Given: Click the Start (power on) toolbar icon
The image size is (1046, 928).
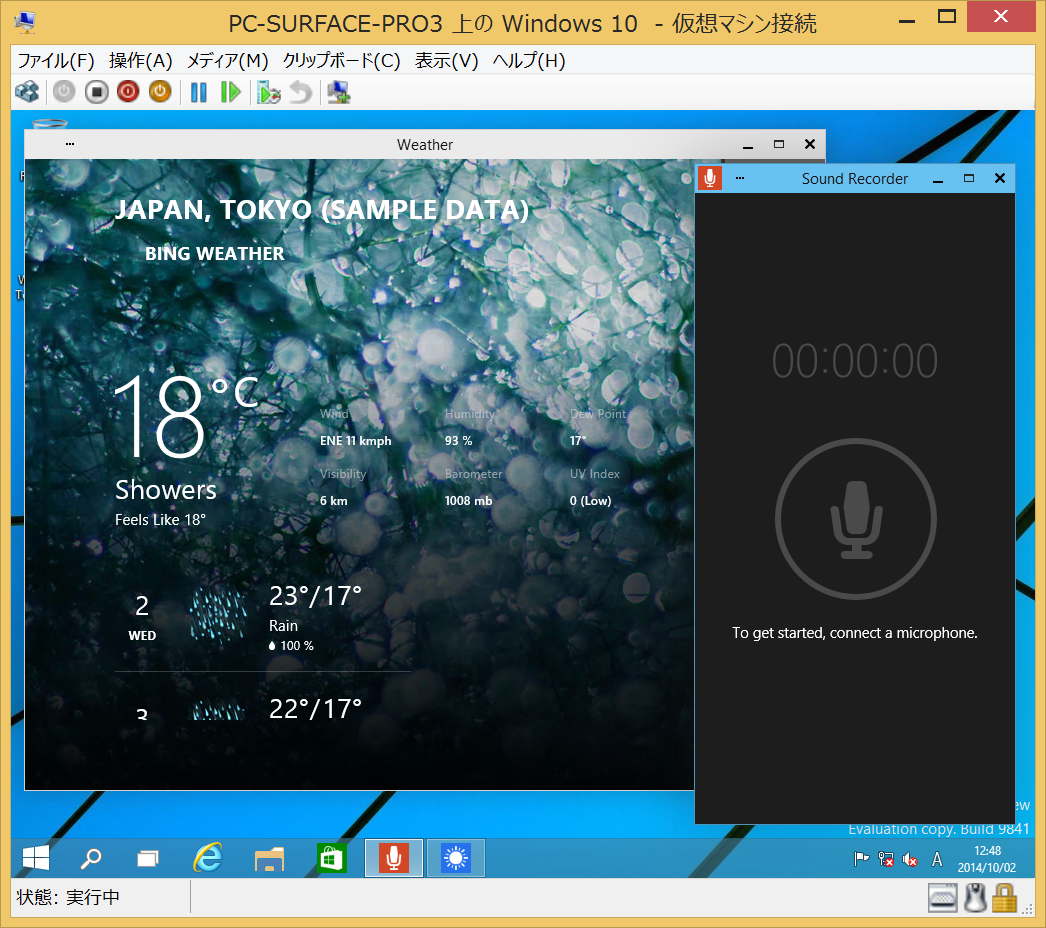Looking at the screenshot, I should 64,92.
